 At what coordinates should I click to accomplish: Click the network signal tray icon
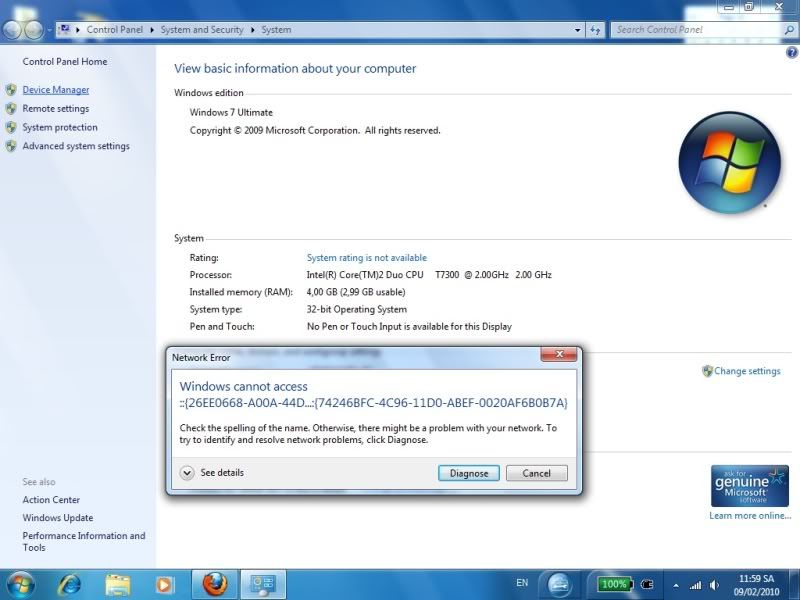pos(695,585)
